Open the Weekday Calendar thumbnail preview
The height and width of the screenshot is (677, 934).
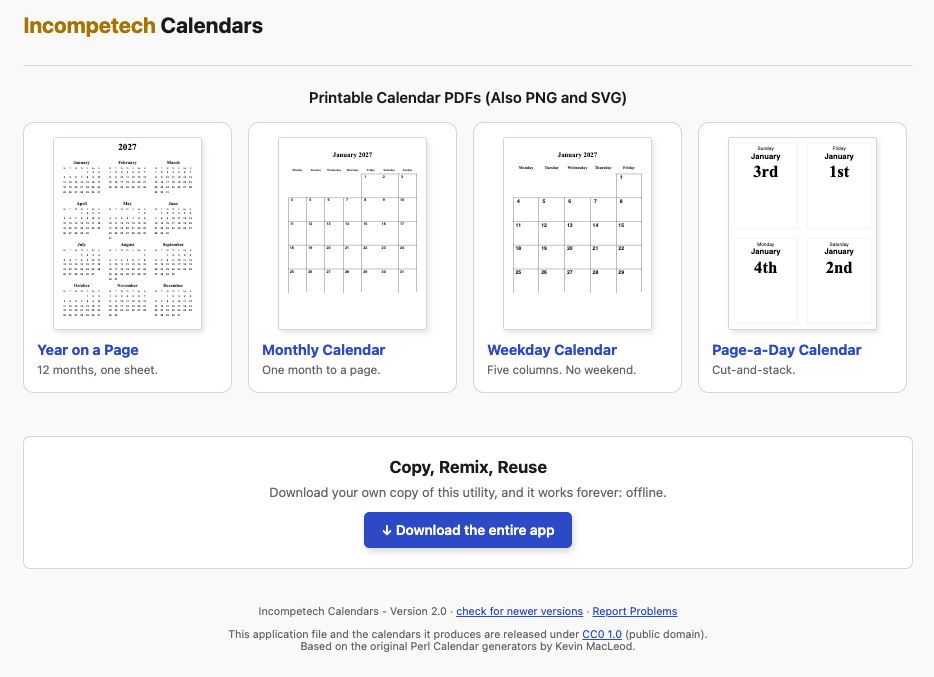tap(577, 233)
